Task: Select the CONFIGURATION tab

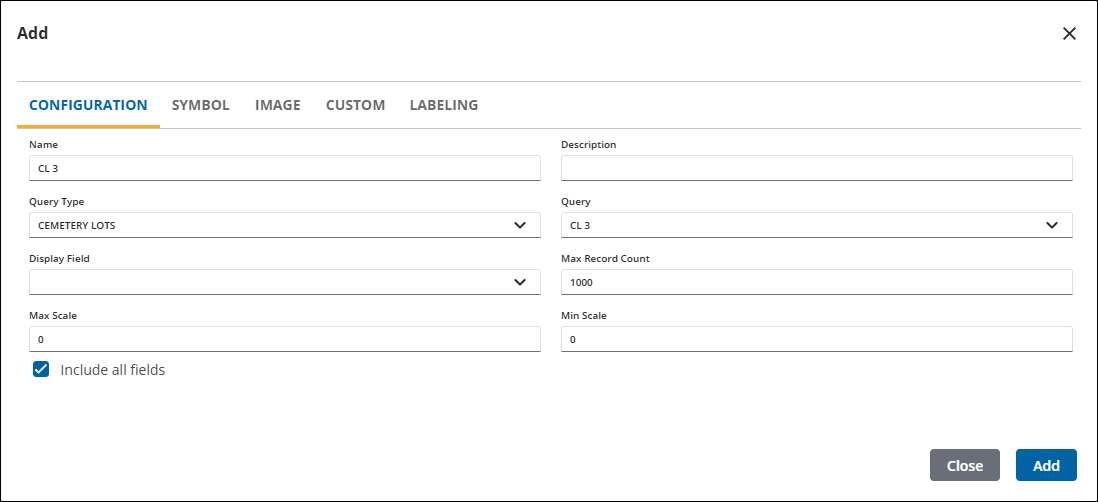Action: coord(88,105)
